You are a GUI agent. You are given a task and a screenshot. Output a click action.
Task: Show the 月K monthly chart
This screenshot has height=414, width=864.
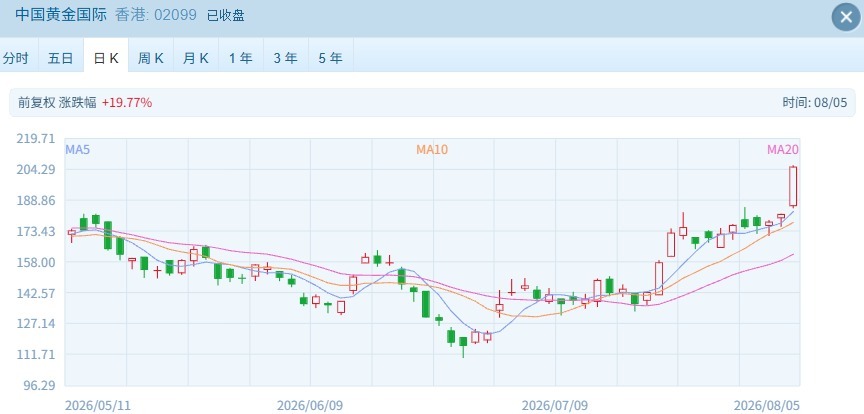tap(196, 58)
